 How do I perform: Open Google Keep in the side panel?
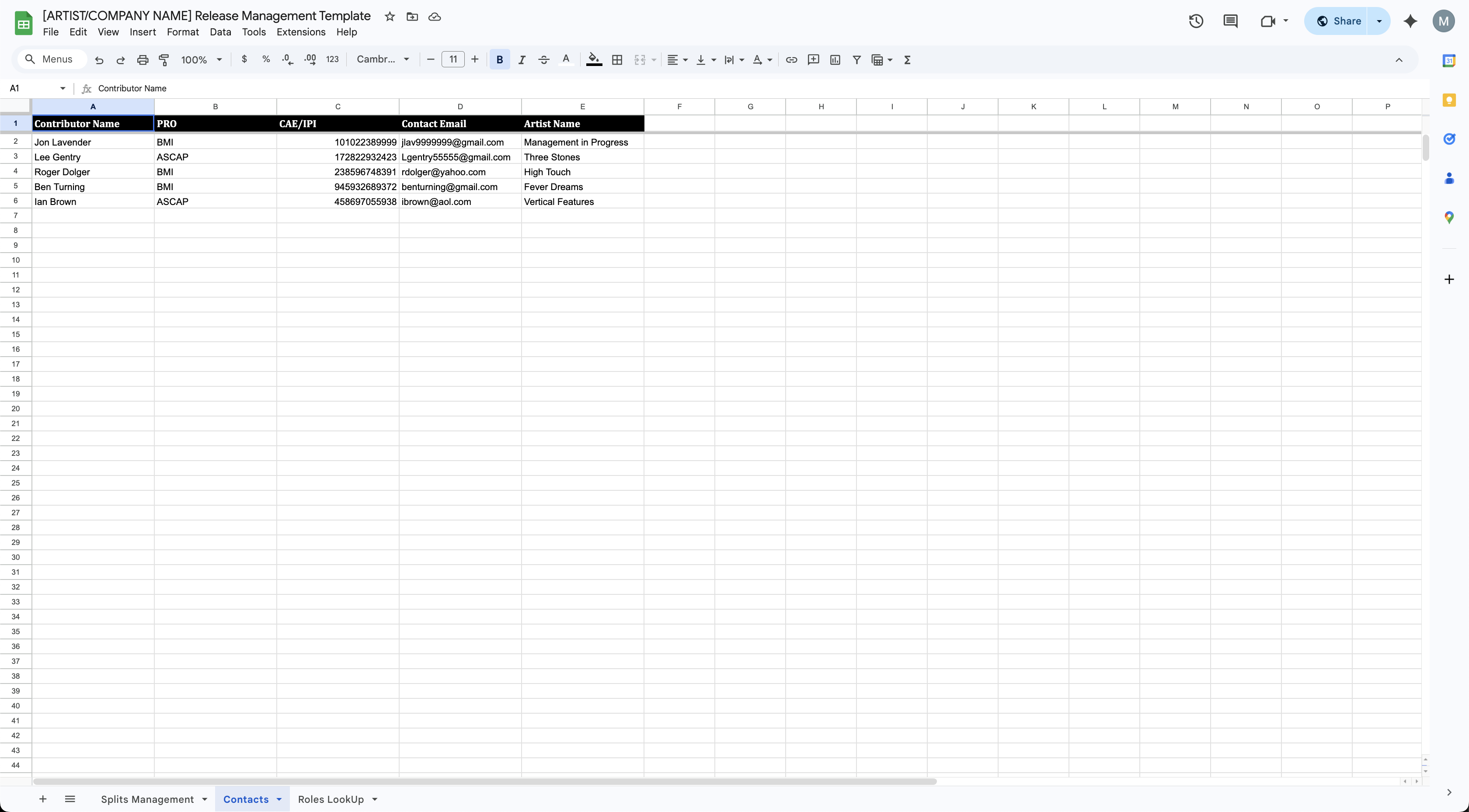[x=1448, y=101]
